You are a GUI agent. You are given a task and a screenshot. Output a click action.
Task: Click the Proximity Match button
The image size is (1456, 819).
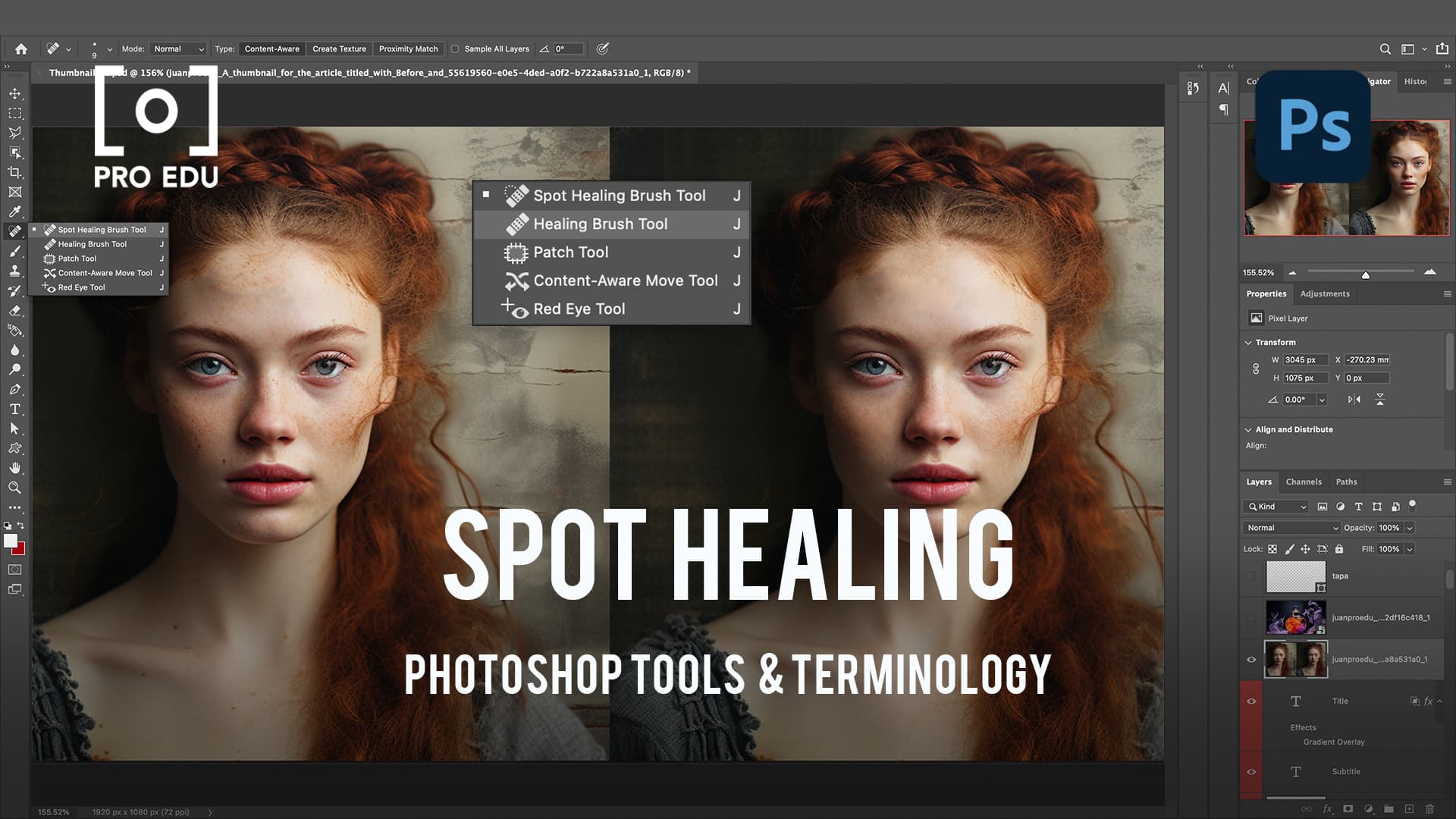pyautogui.click(x=409, y=49)
